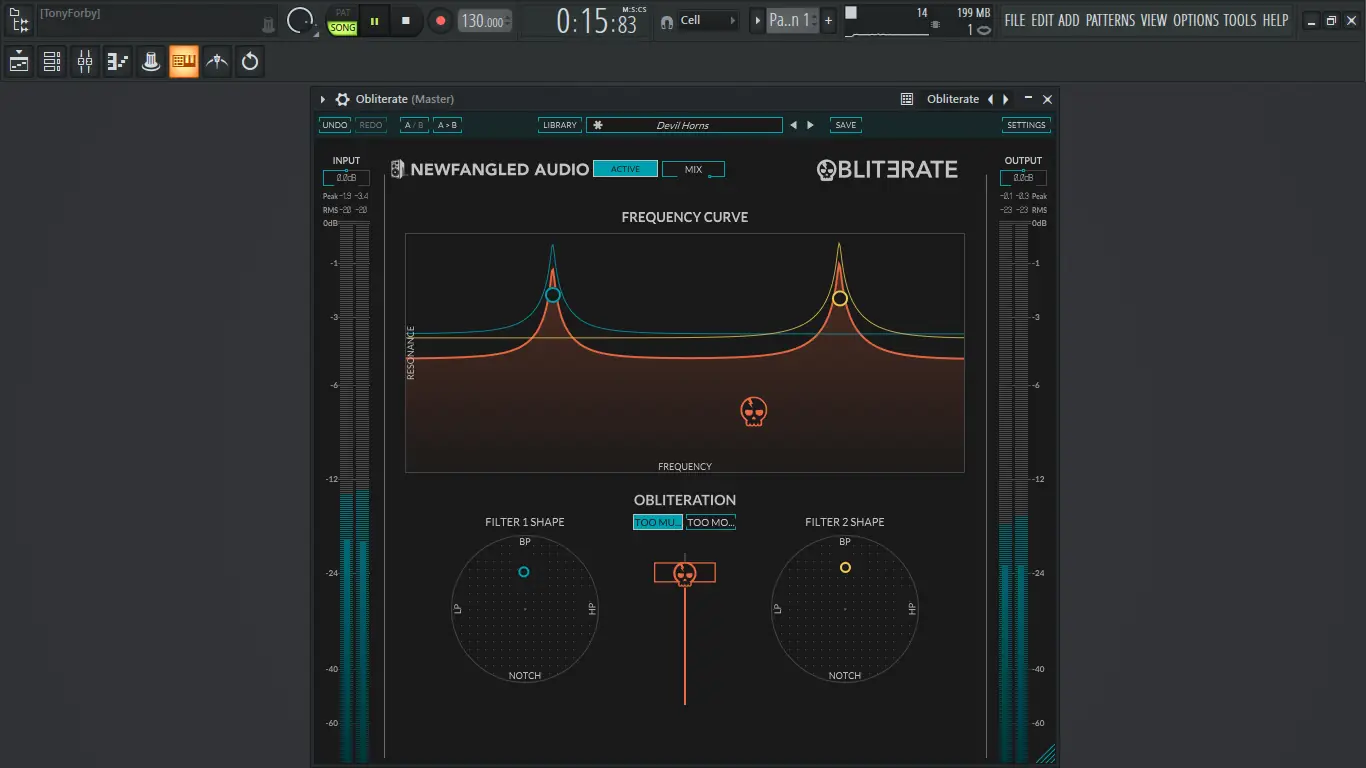This screenshot has width=1366, height=768.
Task: Click the preset grid icon in plugin title bar
Action: tap(907, 99)
